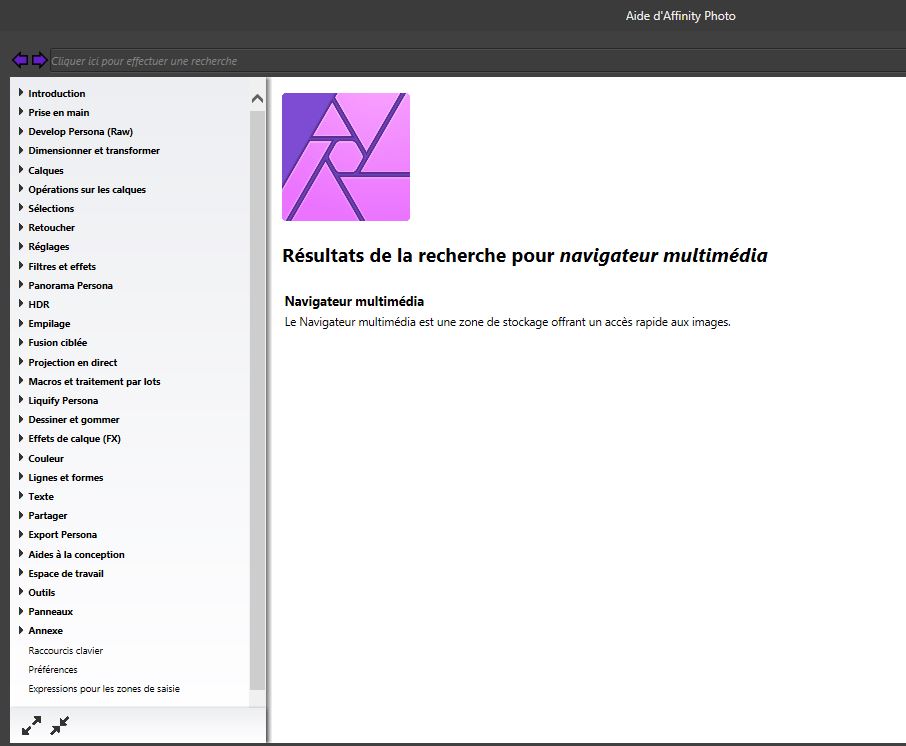Select the Partager topic label

(48, 515)
